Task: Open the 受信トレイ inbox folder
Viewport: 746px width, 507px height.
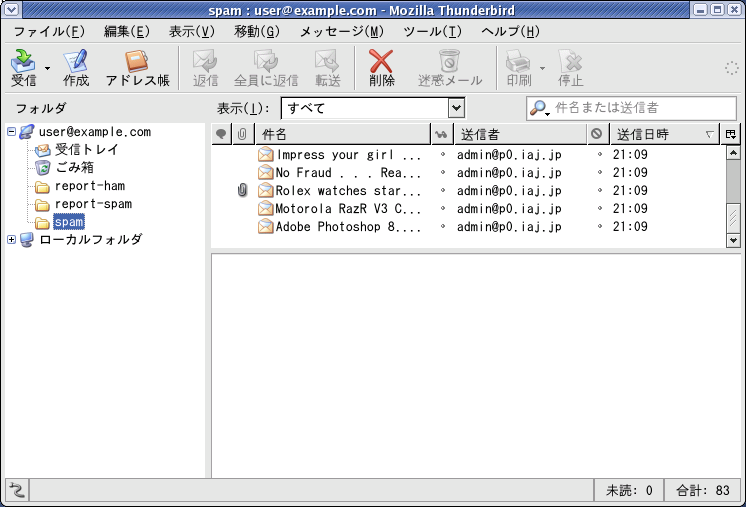Action: (87, 150)
